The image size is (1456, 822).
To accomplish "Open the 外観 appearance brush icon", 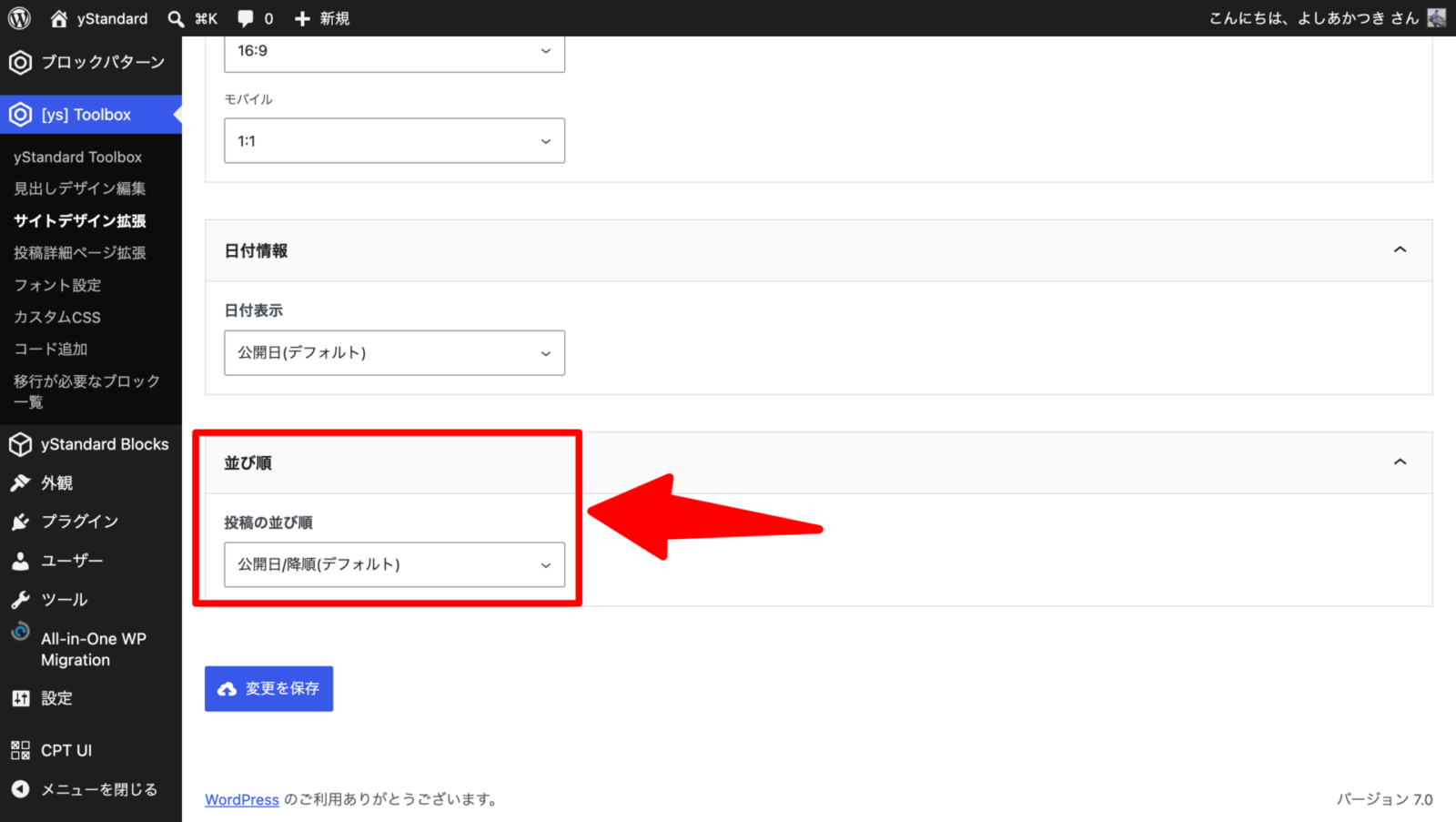I will pos(20,482).
